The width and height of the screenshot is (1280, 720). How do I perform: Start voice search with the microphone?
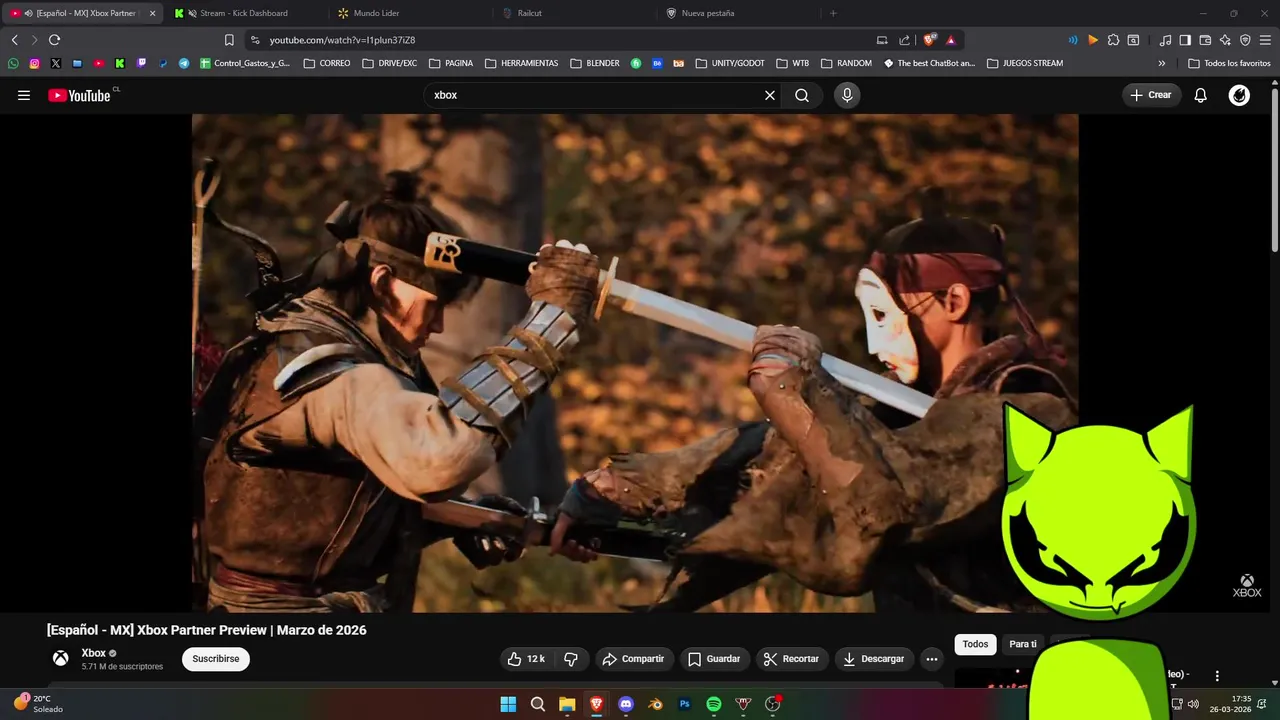pos(847,95)
